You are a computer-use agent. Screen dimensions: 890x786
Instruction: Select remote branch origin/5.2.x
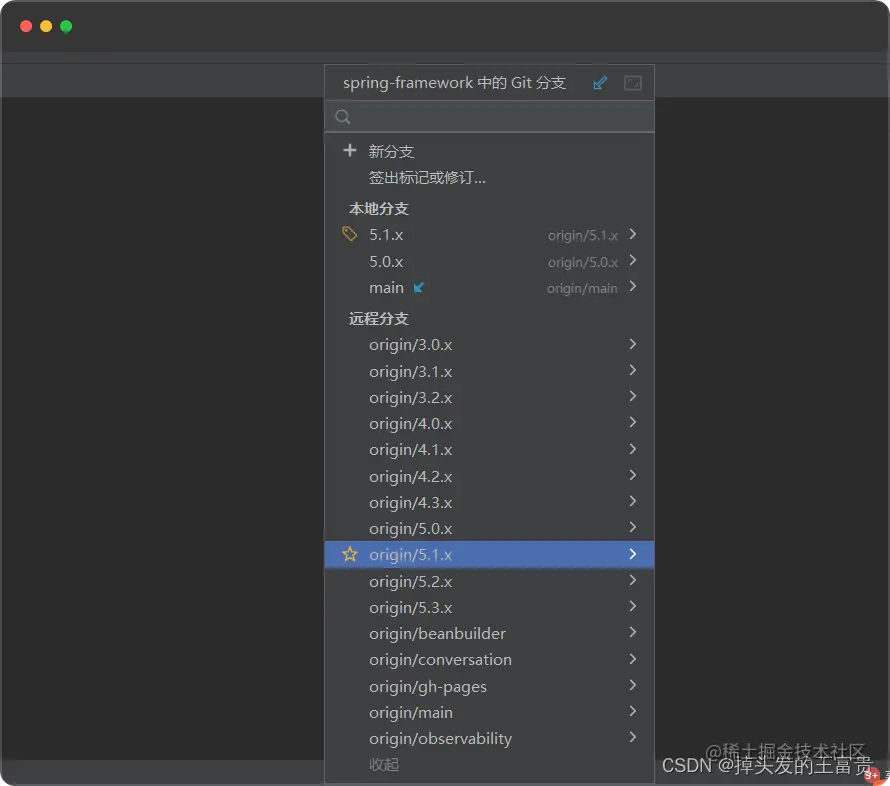(x=410, y=582)
